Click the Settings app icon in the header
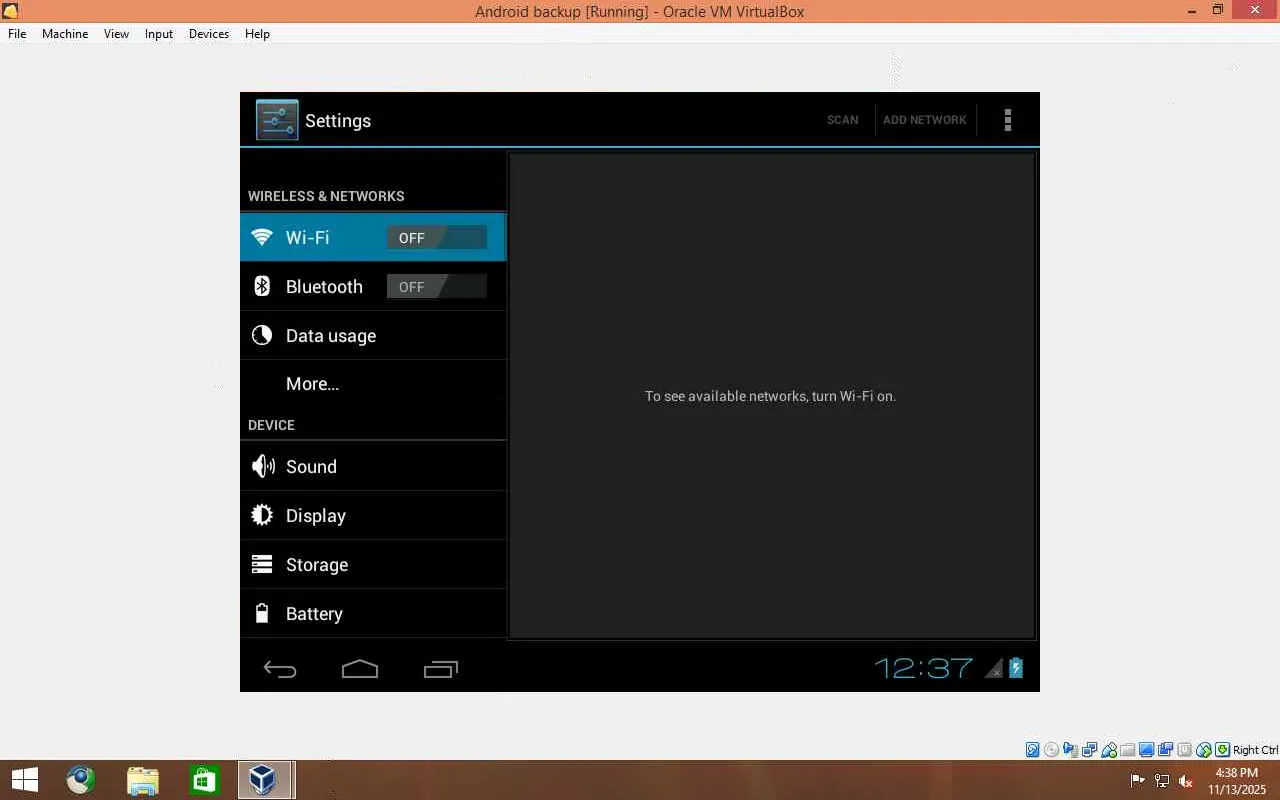 (x=277, y=120)
